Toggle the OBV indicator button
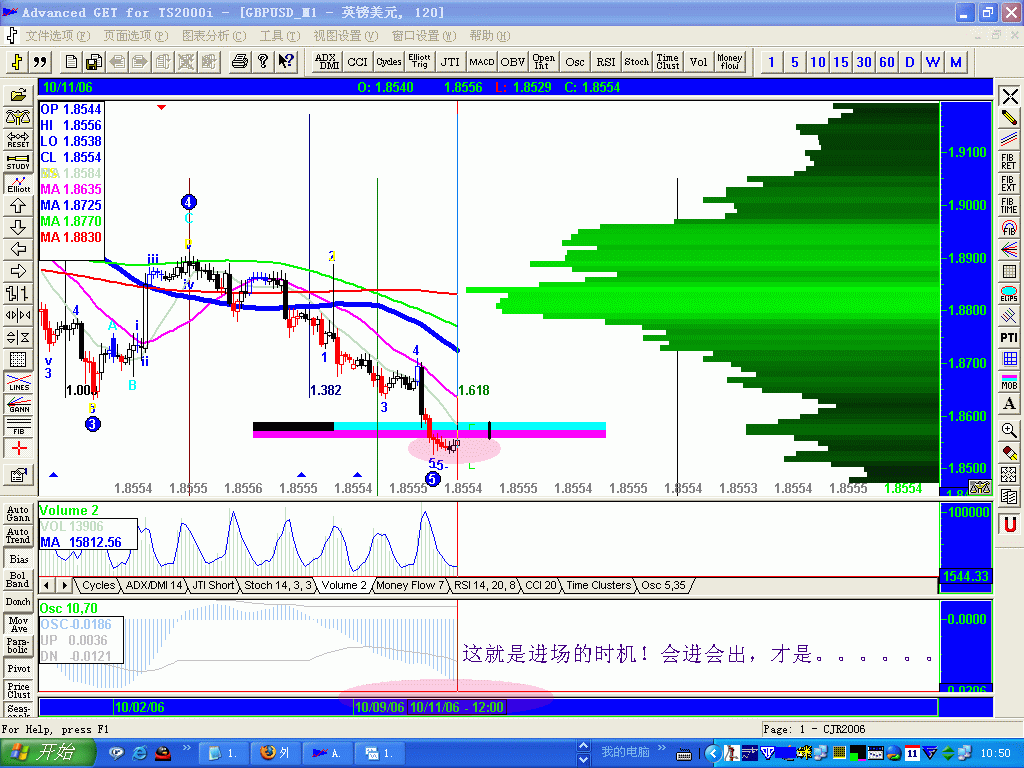 pos(512,62)
